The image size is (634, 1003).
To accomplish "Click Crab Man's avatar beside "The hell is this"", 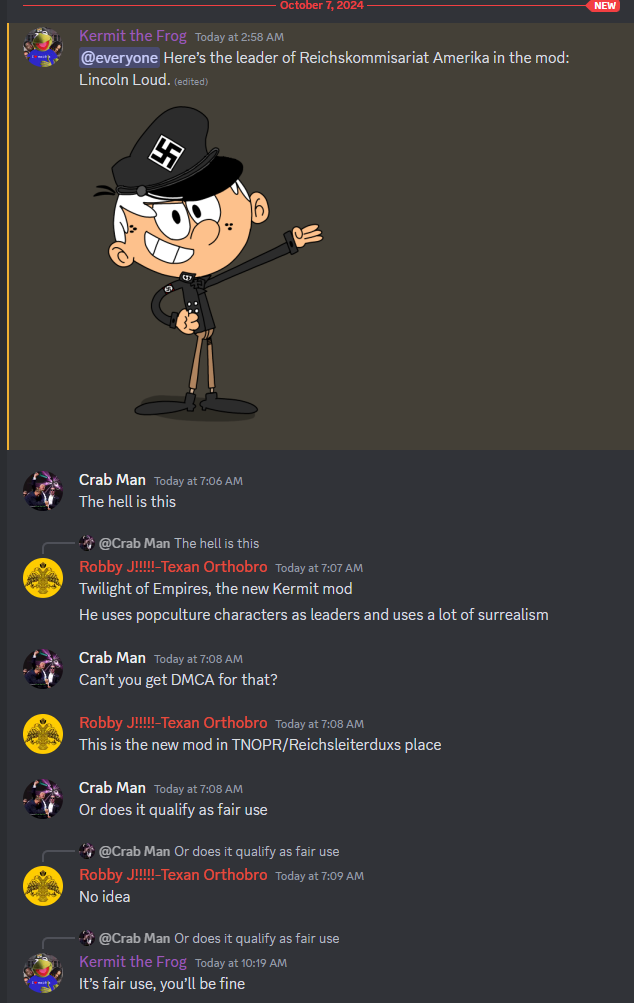I will coord(43,491).
